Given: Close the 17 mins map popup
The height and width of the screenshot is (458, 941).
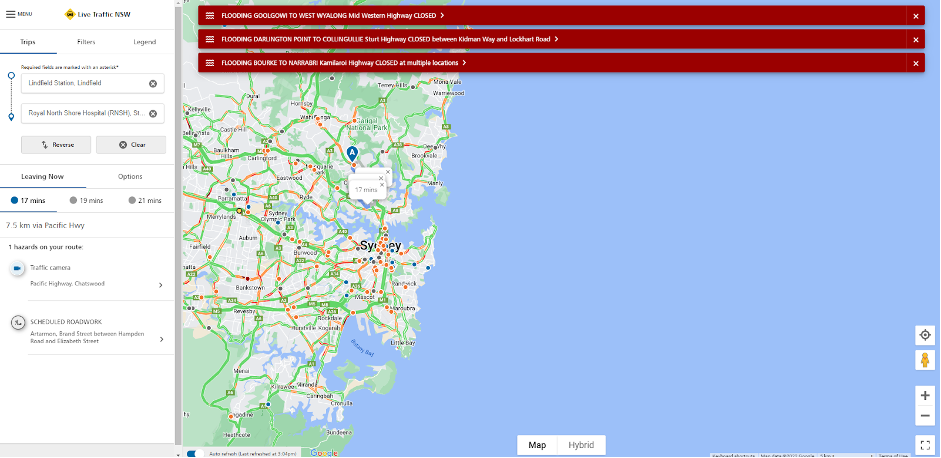Looking at the screenshot, I should 382,185.
